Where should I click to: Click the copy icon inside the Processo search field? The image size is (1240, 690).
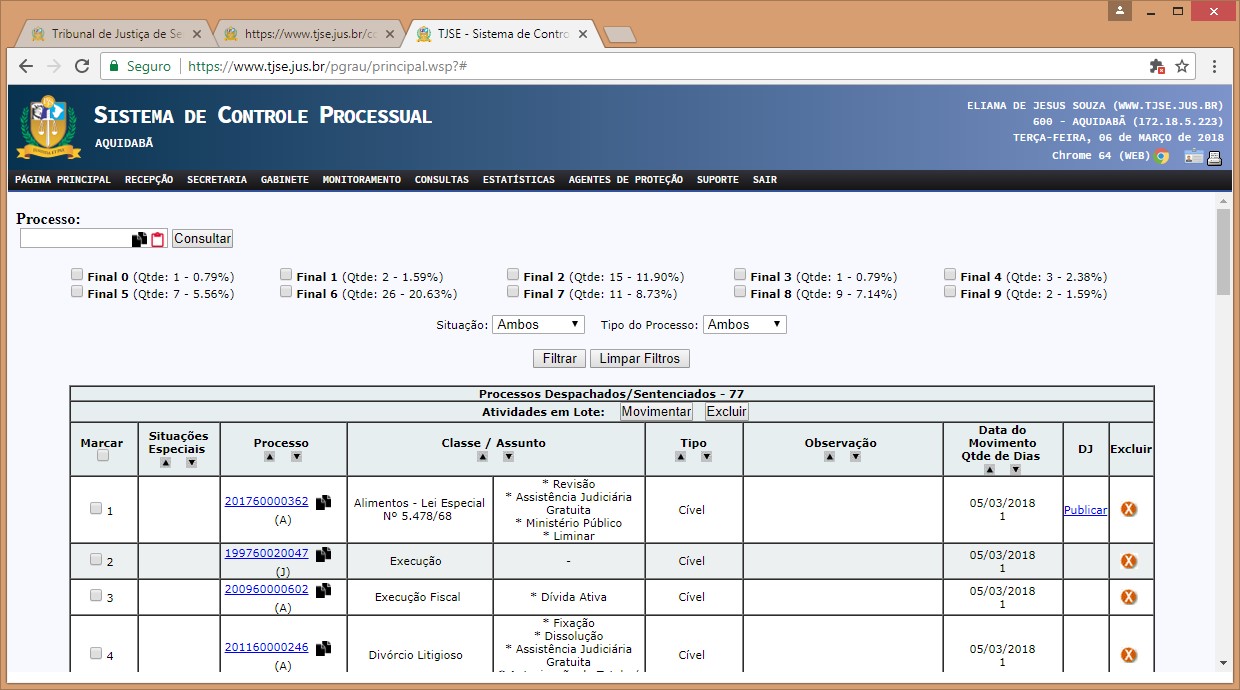(x=139, y=239)
